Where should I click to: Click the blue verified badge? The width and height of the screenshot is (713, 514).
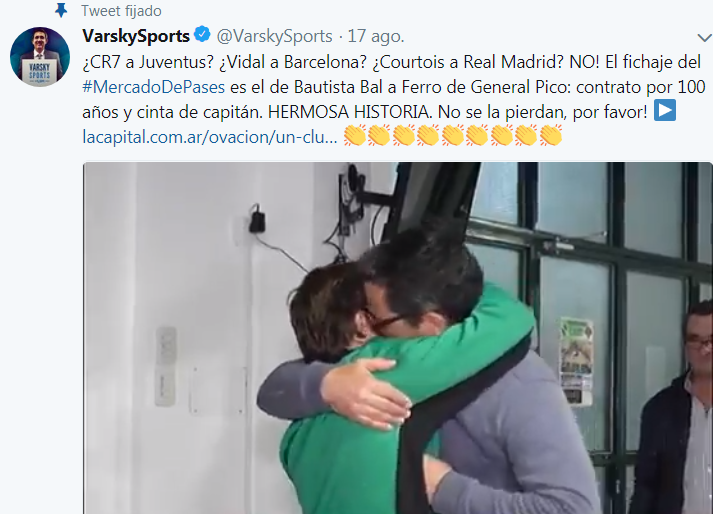pyautogui.click(x=202, y=35)
